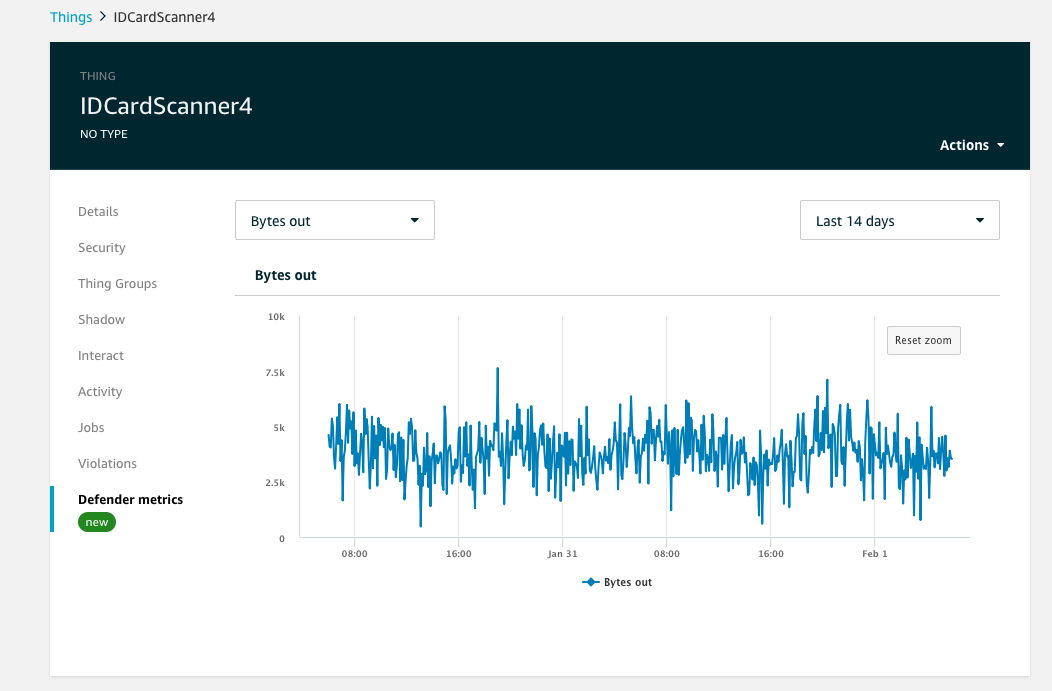Screen dimensions: 1052x691
Task: Click the Bytes out legend diamond marker
Action: pos(590,582)
